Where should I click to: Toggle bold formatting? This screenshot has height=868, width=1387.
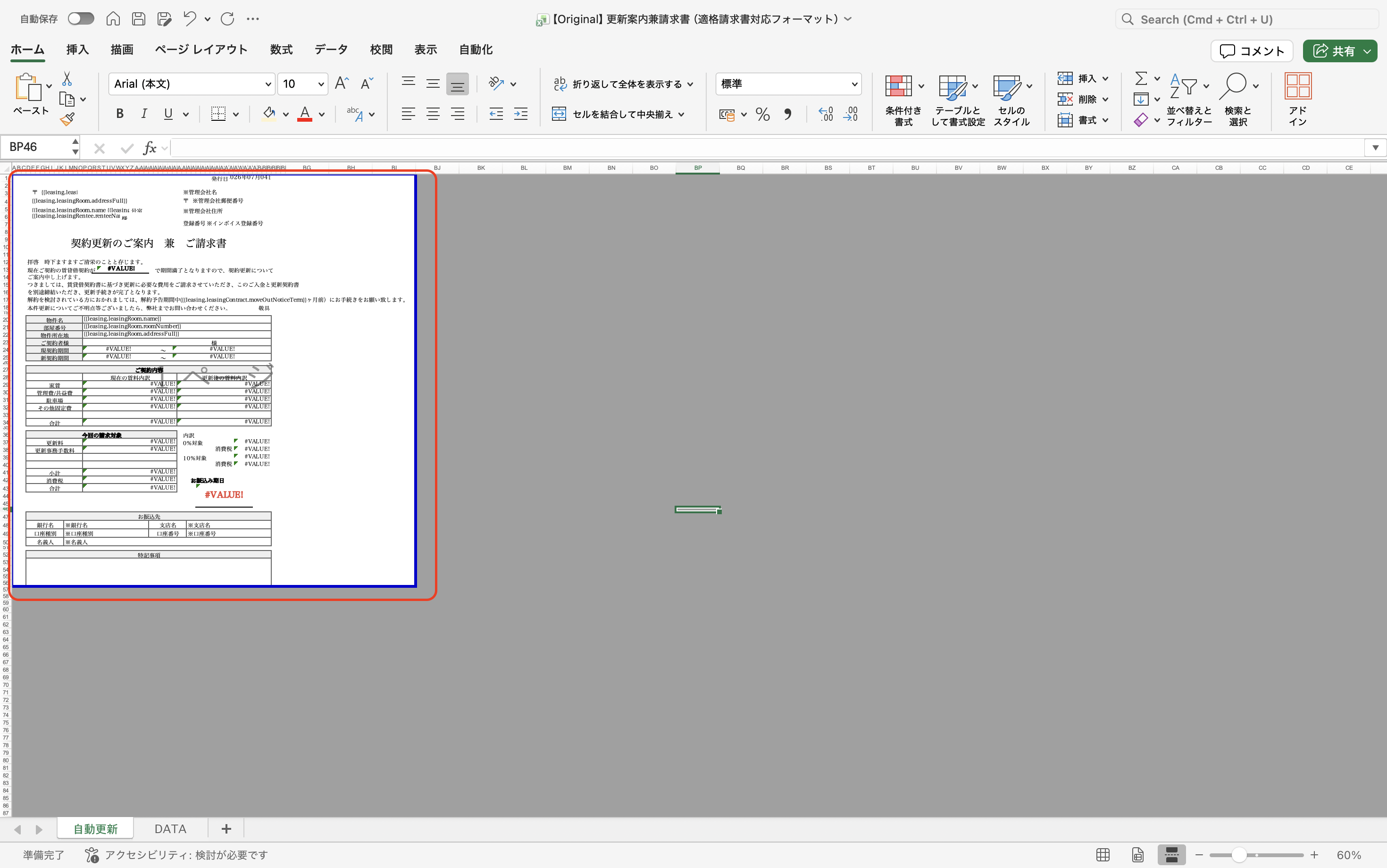click(x=119, y=114)
